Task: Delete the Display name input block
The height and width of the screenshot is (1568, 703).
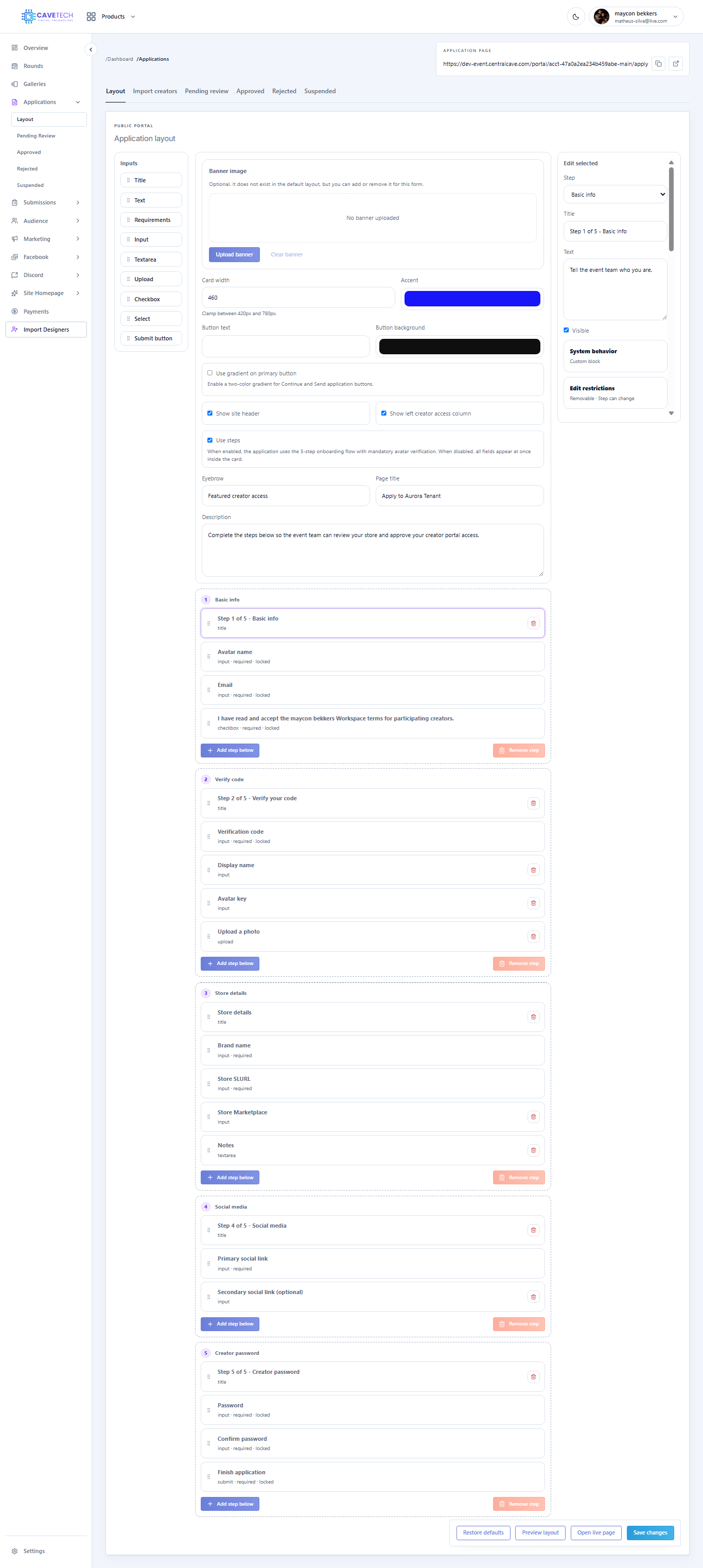Action: pos(533,870)
